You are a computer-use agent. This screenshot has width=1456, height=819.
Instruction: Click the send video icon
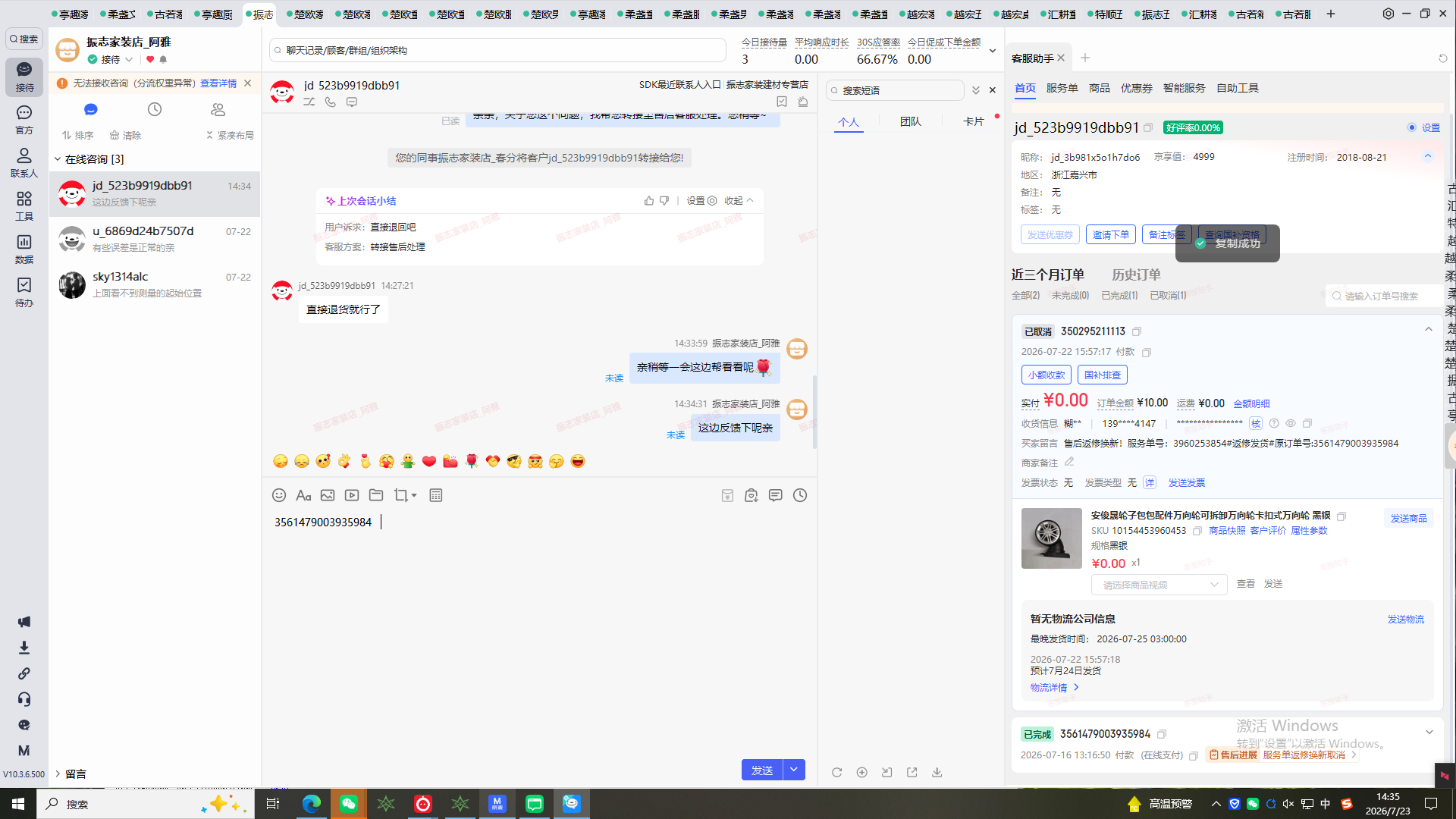tap(352, 495)
